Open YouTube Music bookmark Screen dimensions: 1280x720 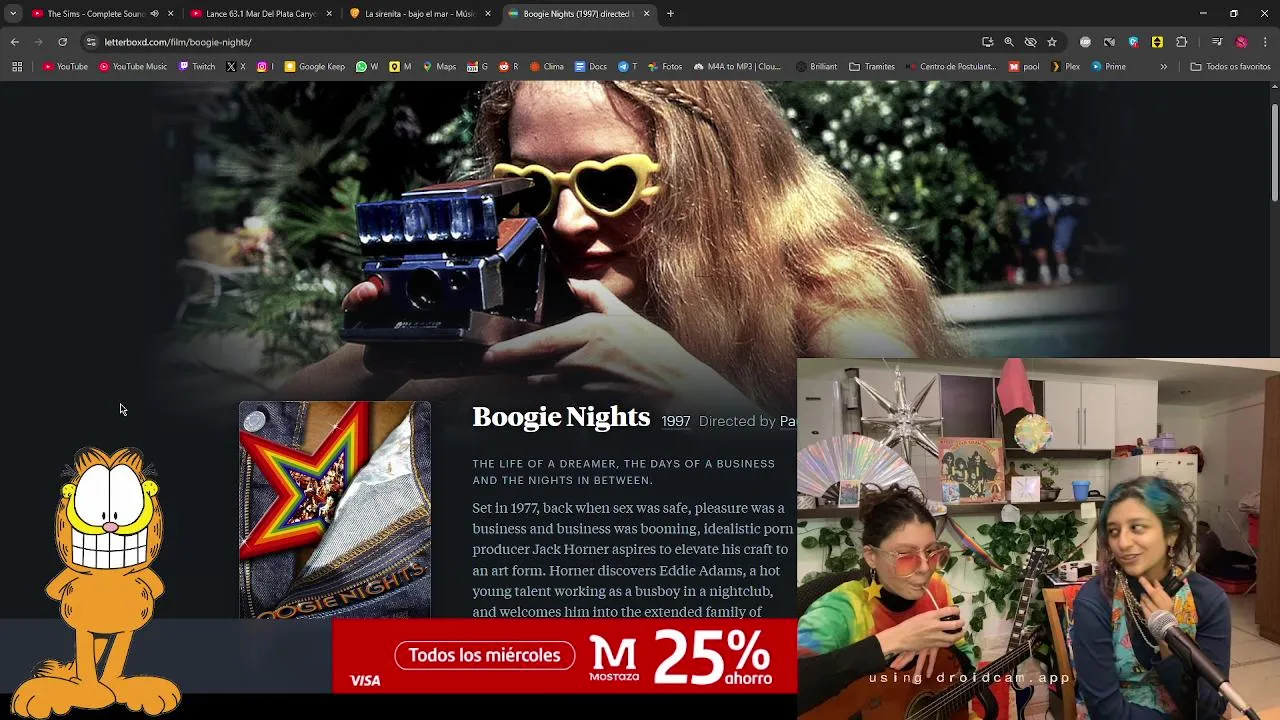pos(133,67)
